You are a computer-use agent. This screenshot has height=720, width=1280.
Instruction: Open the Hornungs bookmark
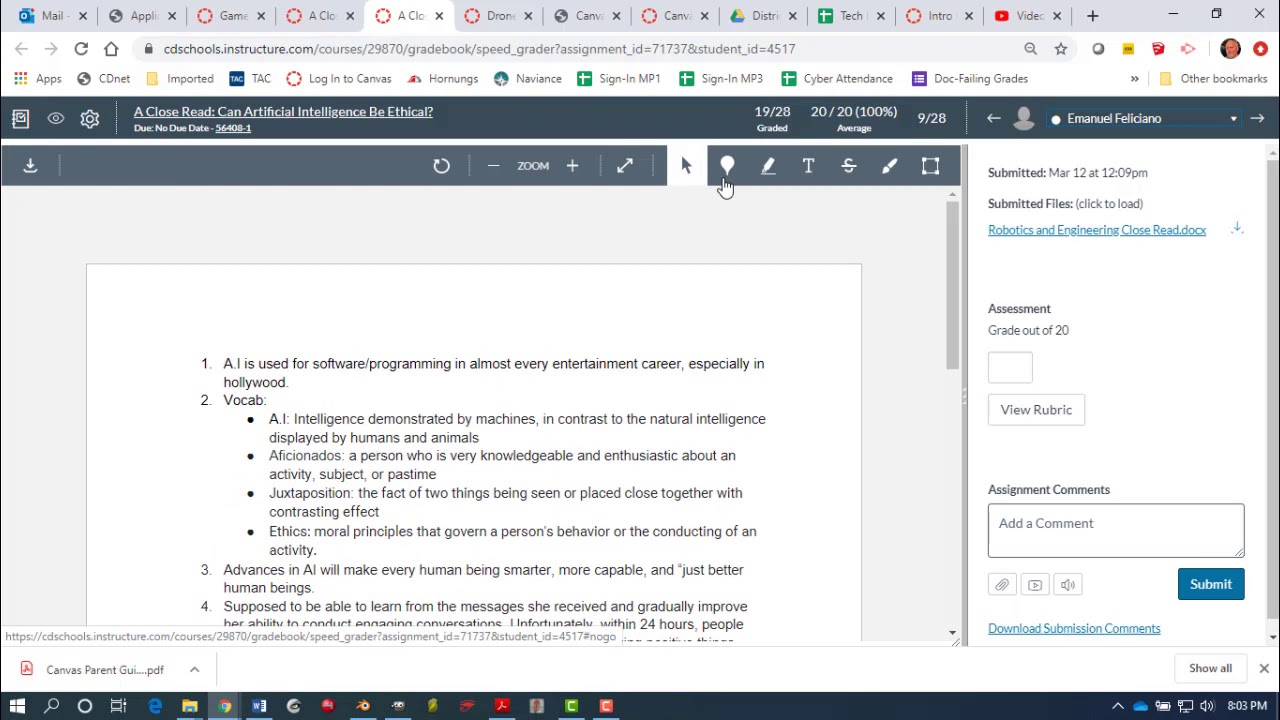[x=443, y=79]
